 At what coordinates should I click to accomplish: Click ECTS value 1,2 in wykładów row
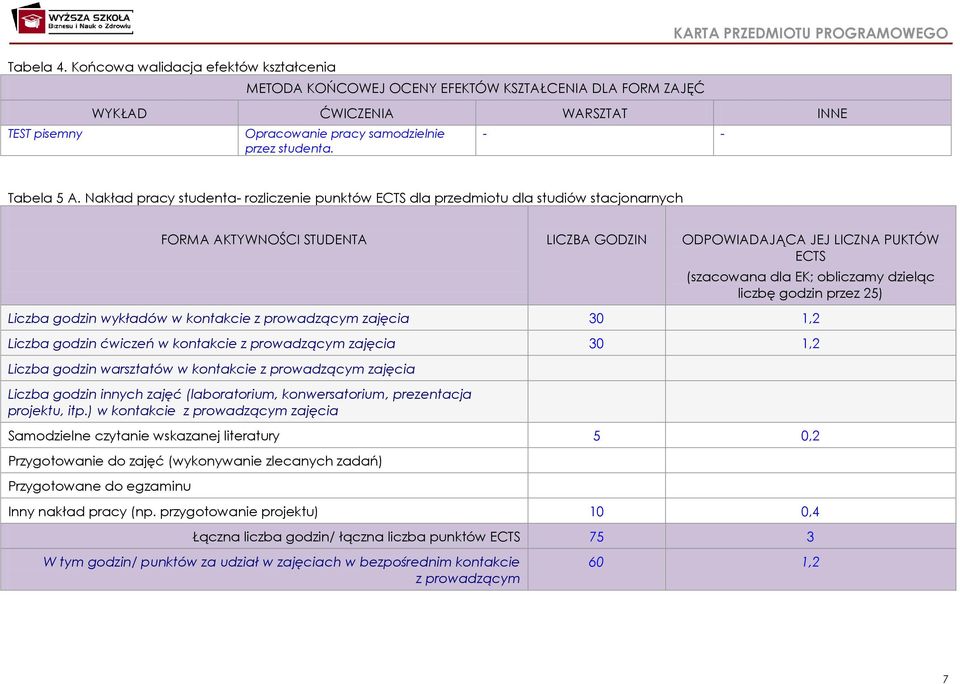coord(811,318)
